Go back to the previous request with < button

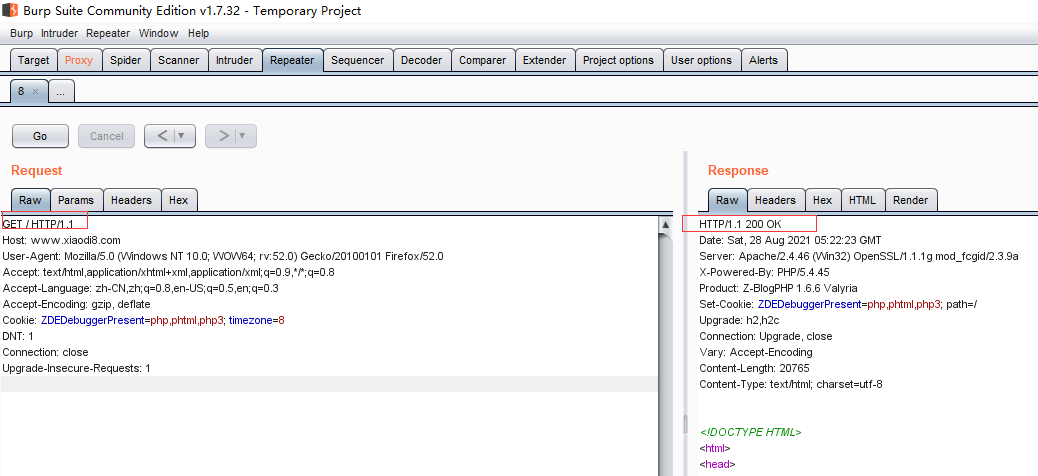[x=162, y=136]
